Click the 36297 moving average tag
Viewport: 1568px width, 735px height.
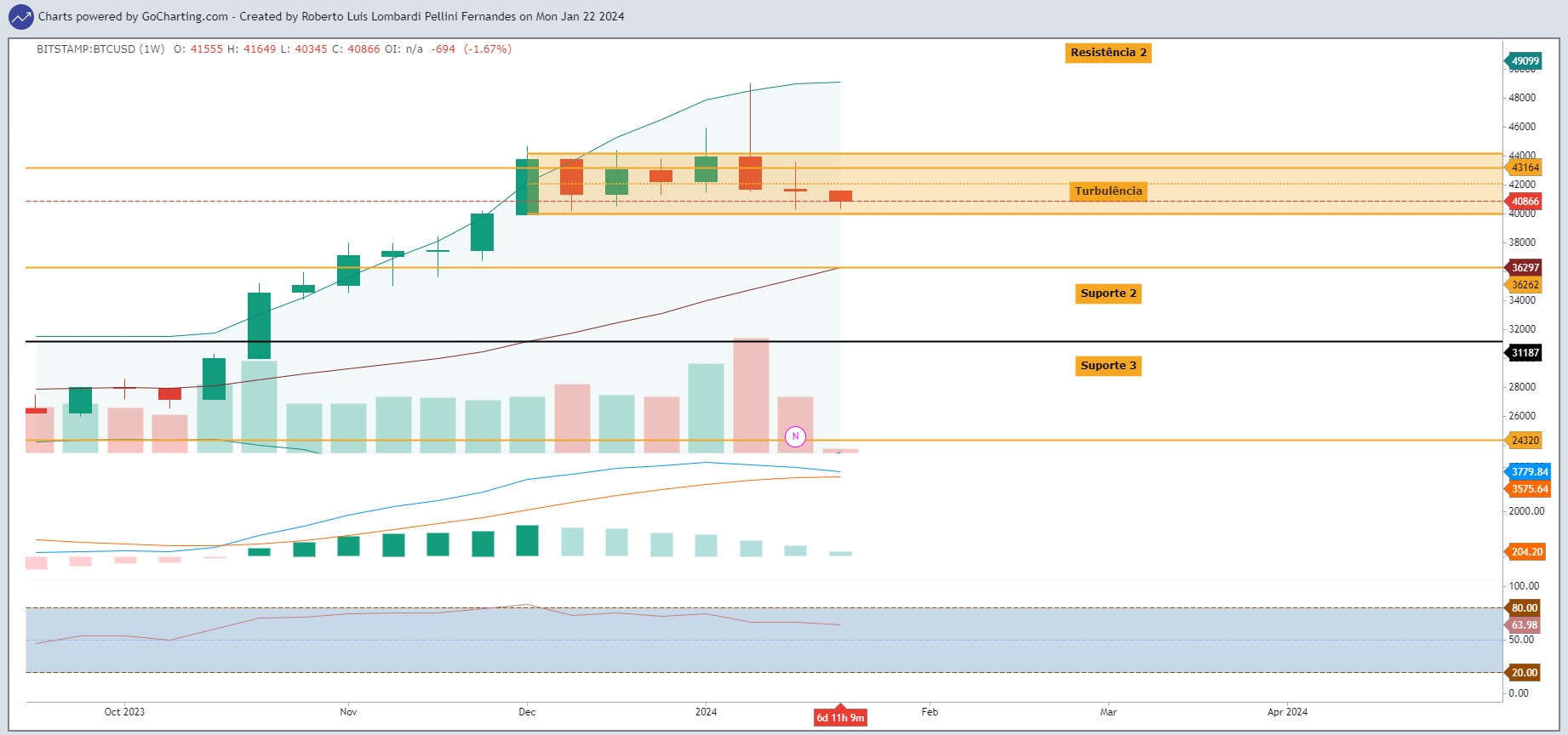pyautogui.click(x=1523, y=267)
